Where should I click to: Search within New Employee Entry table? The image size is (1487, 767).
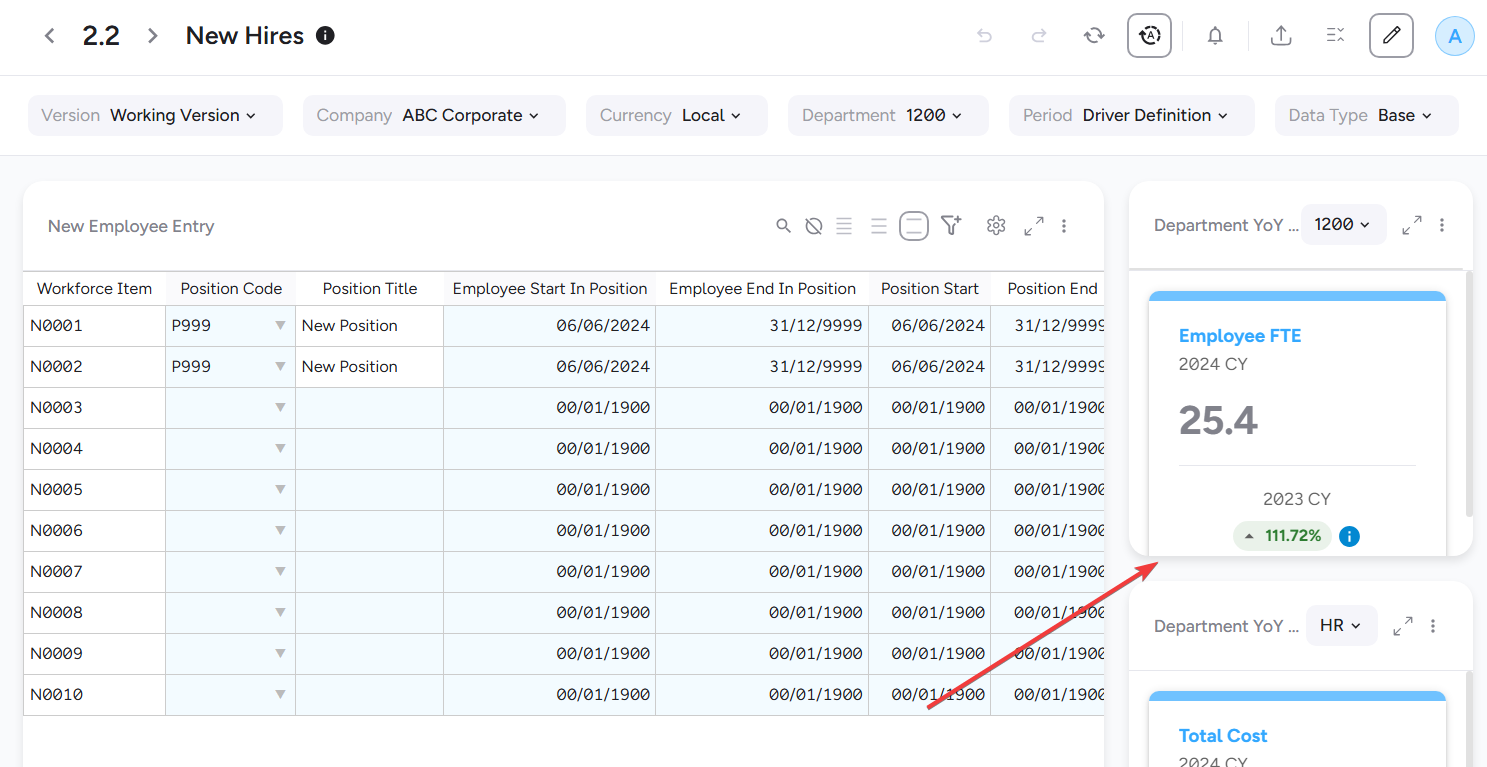pyautogui.click(x=784, y=226)
